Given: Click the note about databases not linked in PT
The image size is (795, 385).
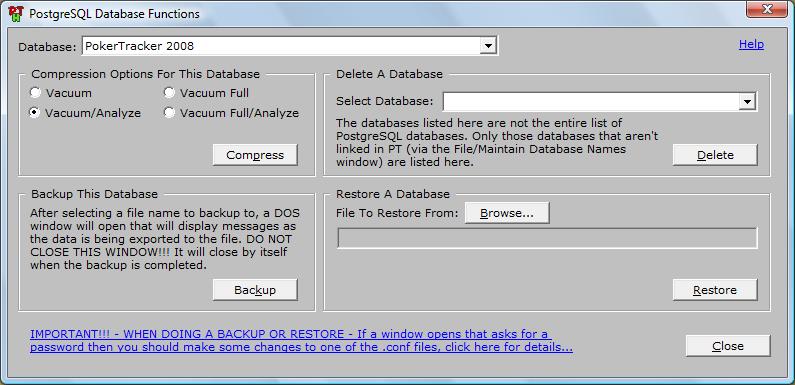Looking at the screenshot, I should coord(497,143).
